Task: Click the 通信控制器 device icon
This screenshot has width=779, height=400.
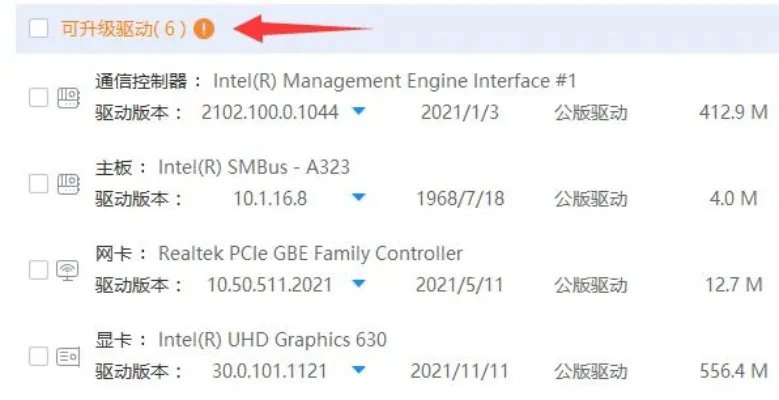Action: pyautogui.click(x=68, y=97)
